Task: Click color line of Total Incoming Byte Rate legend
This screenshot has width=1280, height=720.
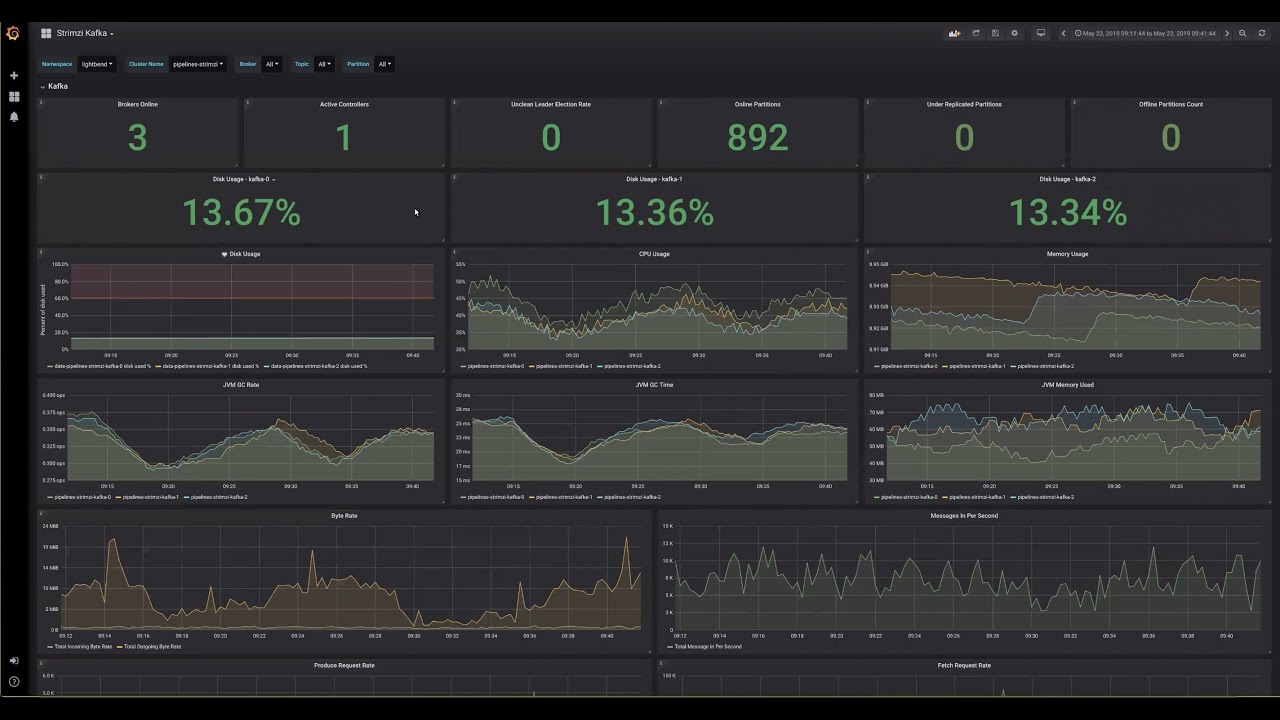Action: tap(50, 647)
